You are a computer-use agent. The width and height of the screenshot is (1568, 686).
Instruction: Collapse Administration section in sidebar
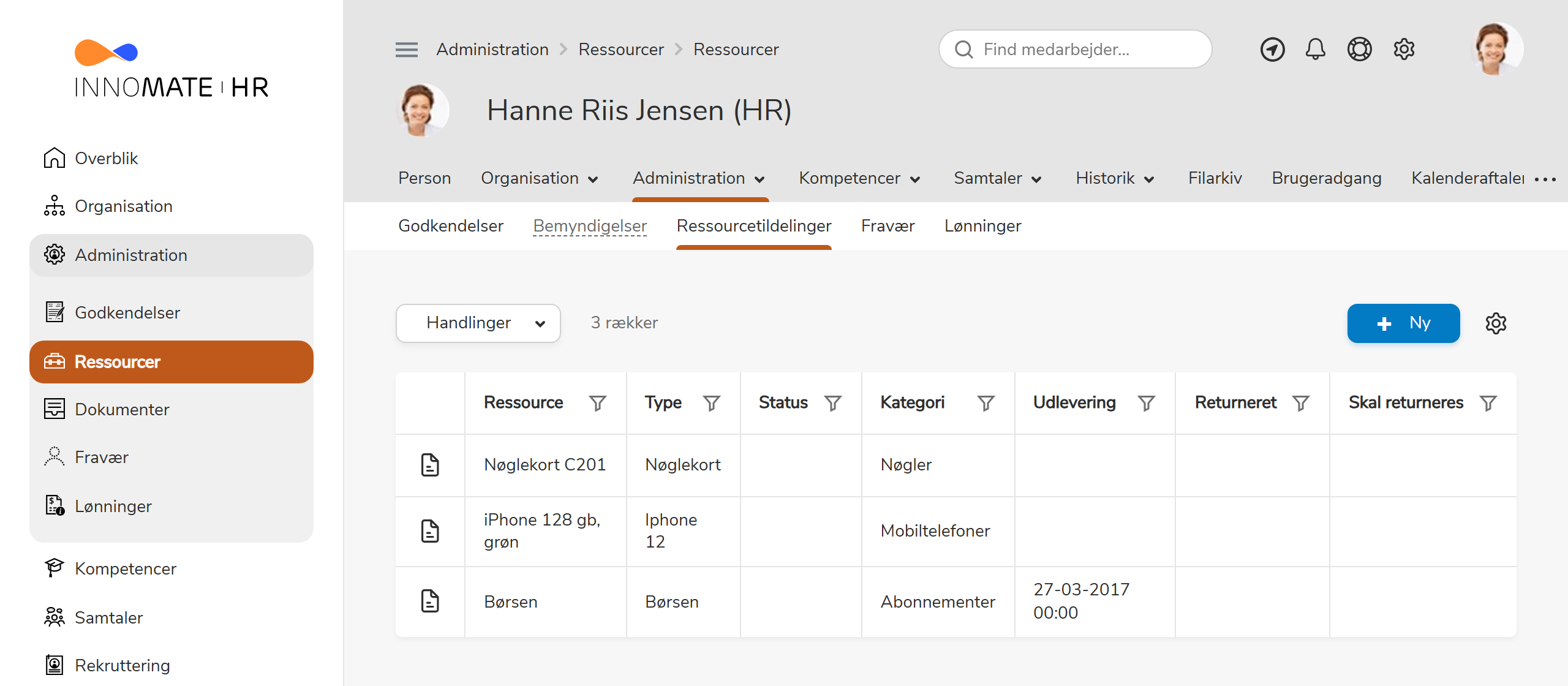[x=171, y=255]
